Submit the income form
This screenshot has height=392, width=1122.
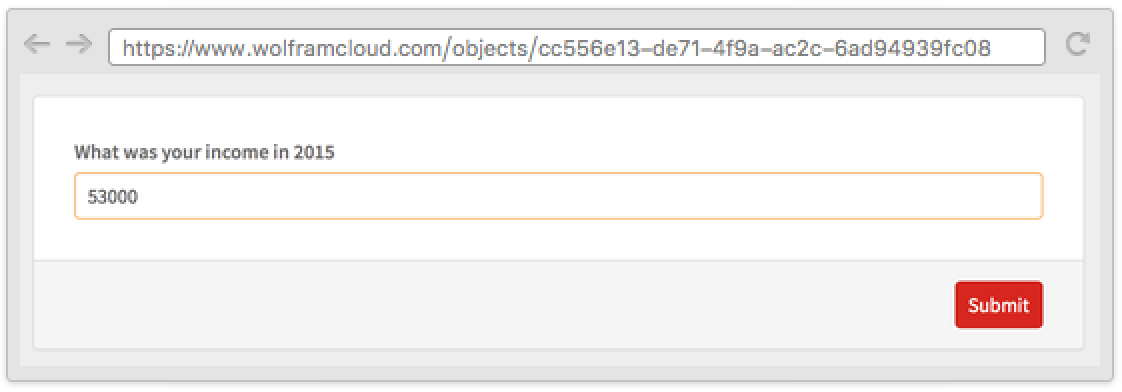(x=998, y=305)
